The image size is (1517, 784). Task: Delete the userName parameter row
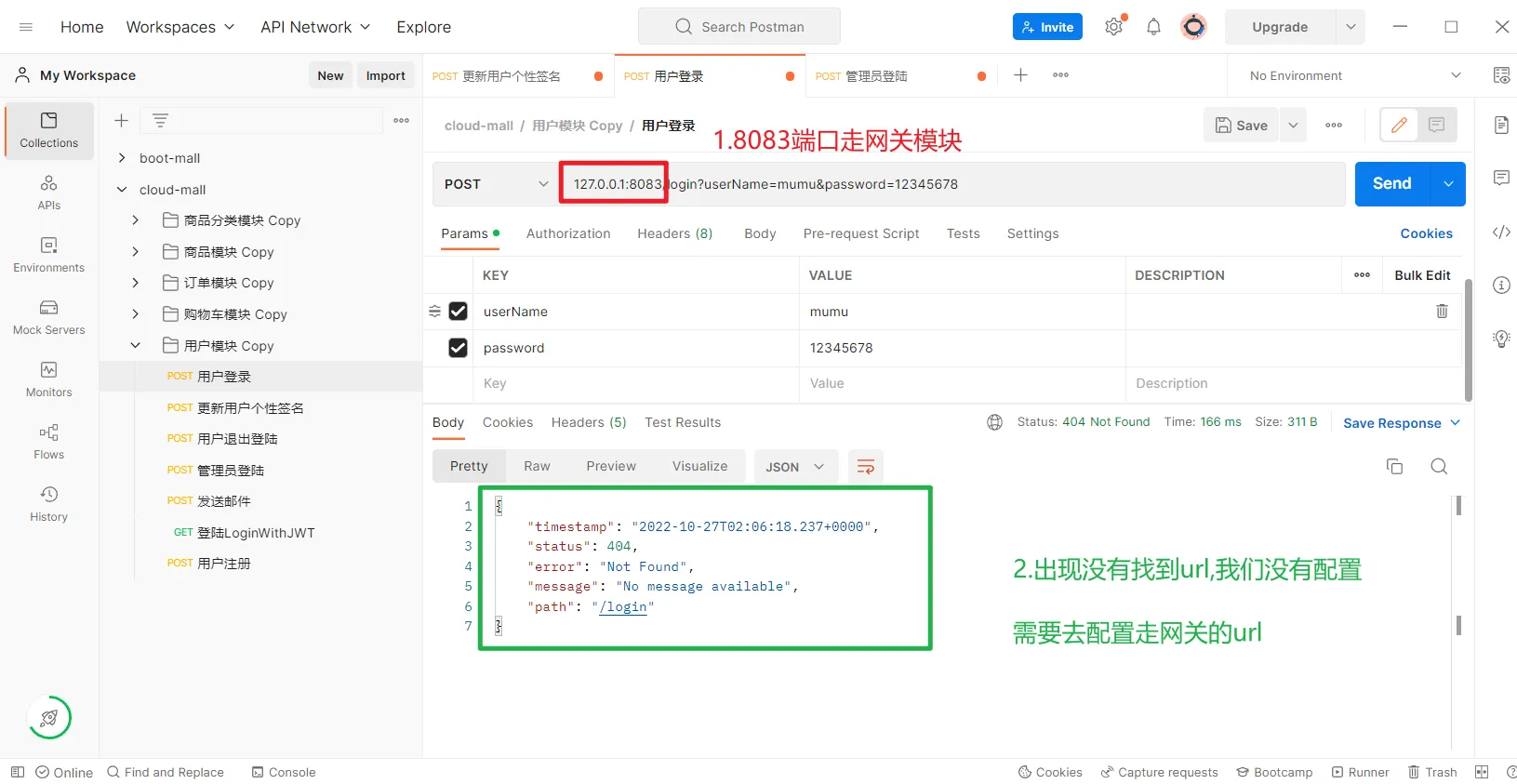coord(1442,312)
